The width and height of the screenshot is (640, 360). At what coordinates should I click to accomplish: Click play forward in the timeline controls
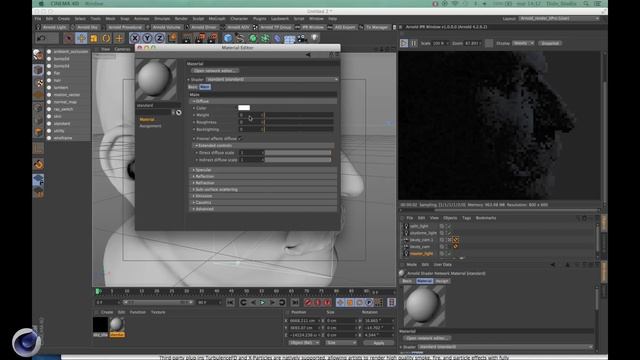(x=262, y=302)
